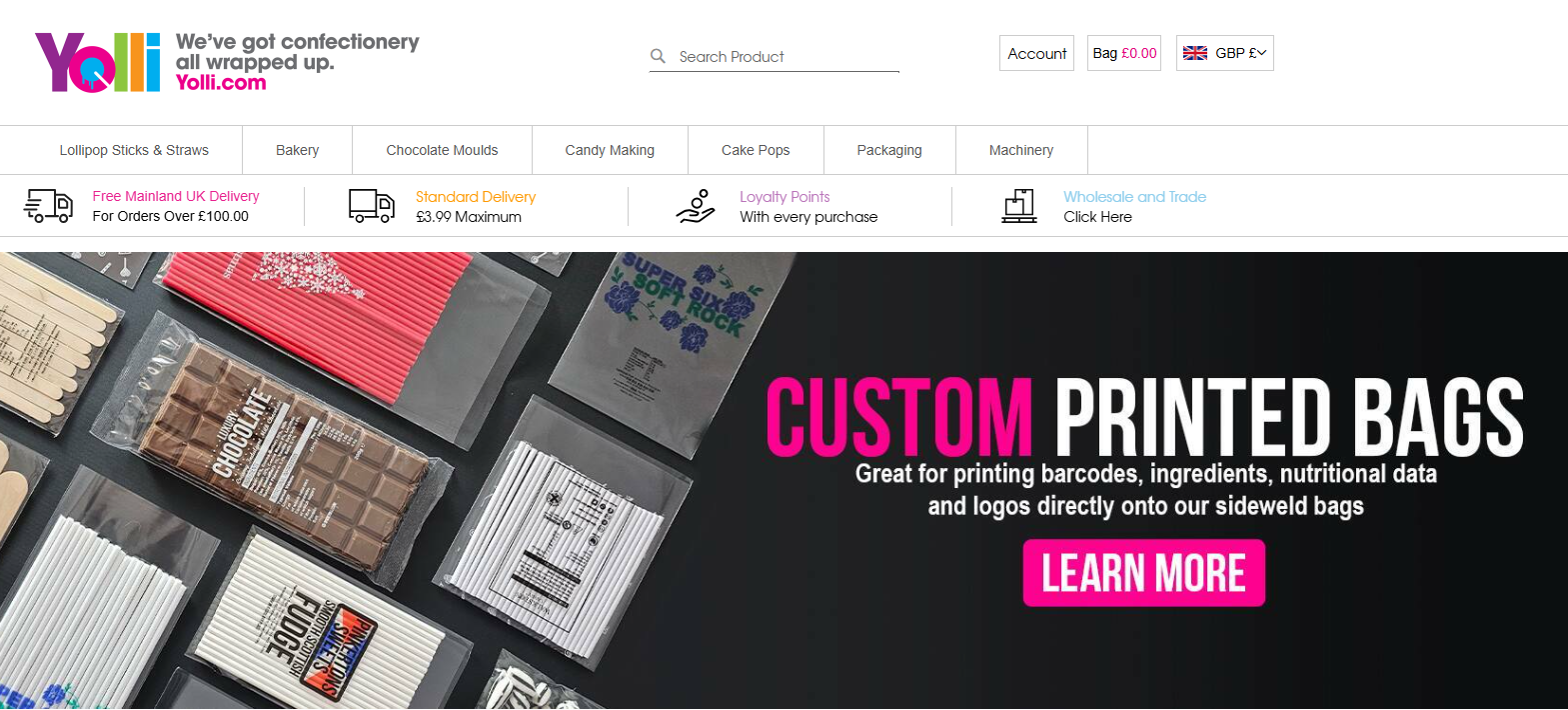Image resolution: width=1568 pixels, height=710 pixels.
Task: Click the pink LEARN MORE button
Action: (x=1144, y=573)
